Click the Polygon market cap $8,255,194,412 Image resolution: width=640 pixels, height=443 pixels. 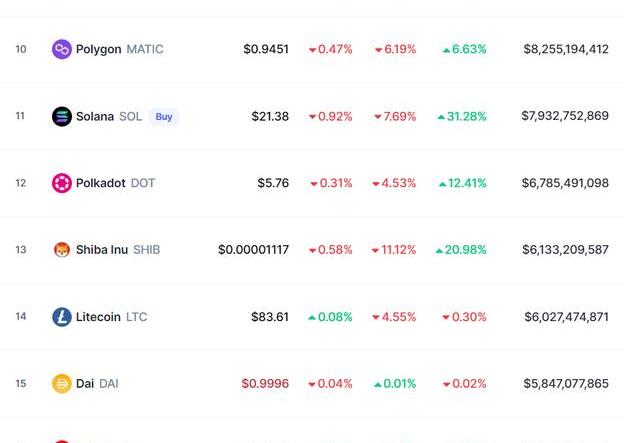[566, 49]
